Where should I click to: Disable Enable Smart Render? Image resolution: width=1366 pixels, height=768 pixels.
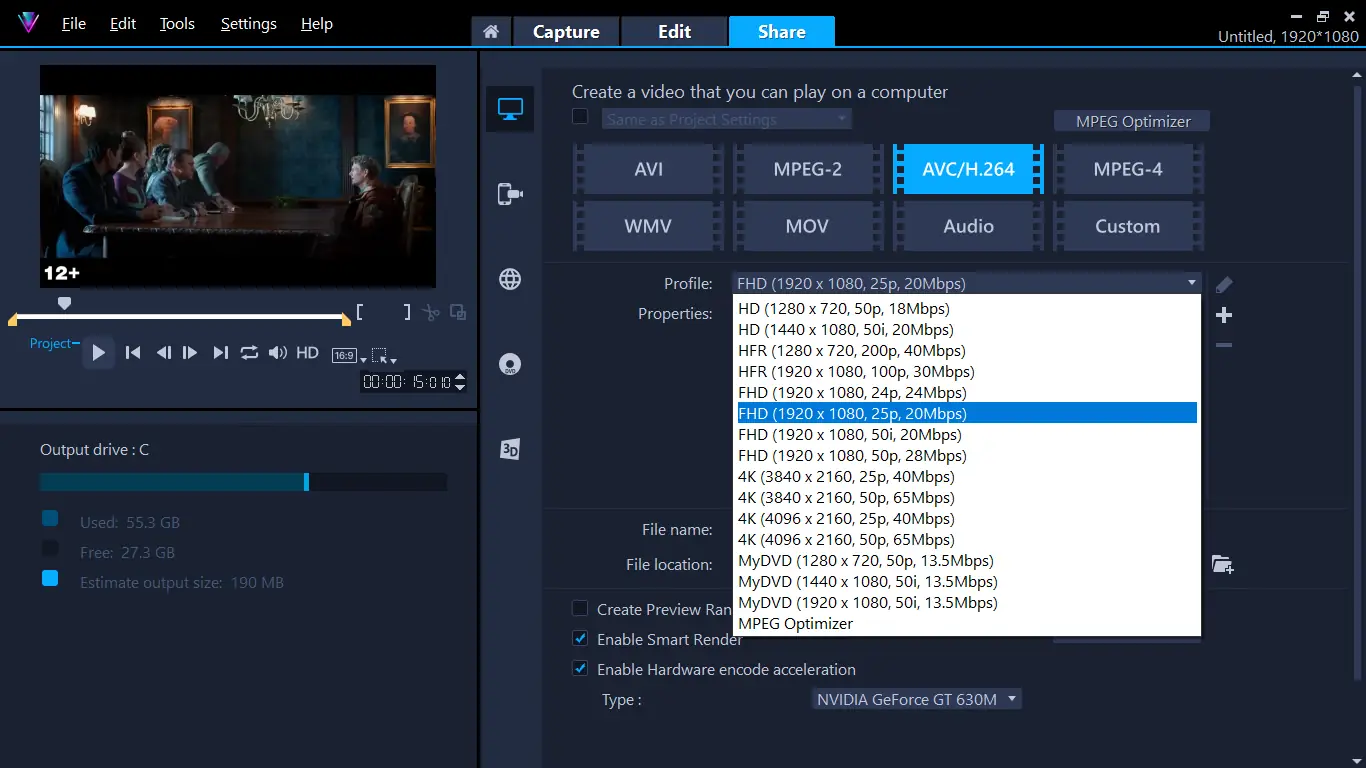(580, 639)
